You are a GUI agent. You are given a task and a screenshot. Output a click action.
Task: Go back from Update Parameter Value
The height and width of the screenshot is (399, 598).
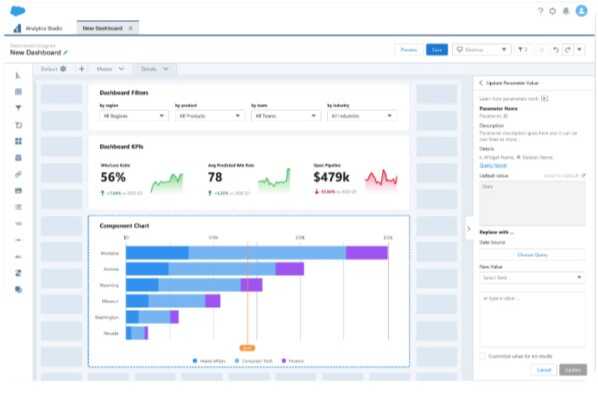pyautogui.click(x=481, y=83)
